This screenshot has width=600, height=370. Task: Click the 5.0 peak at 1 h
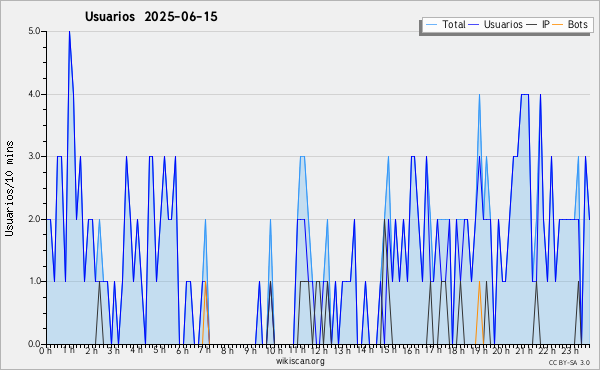[69, 32]
